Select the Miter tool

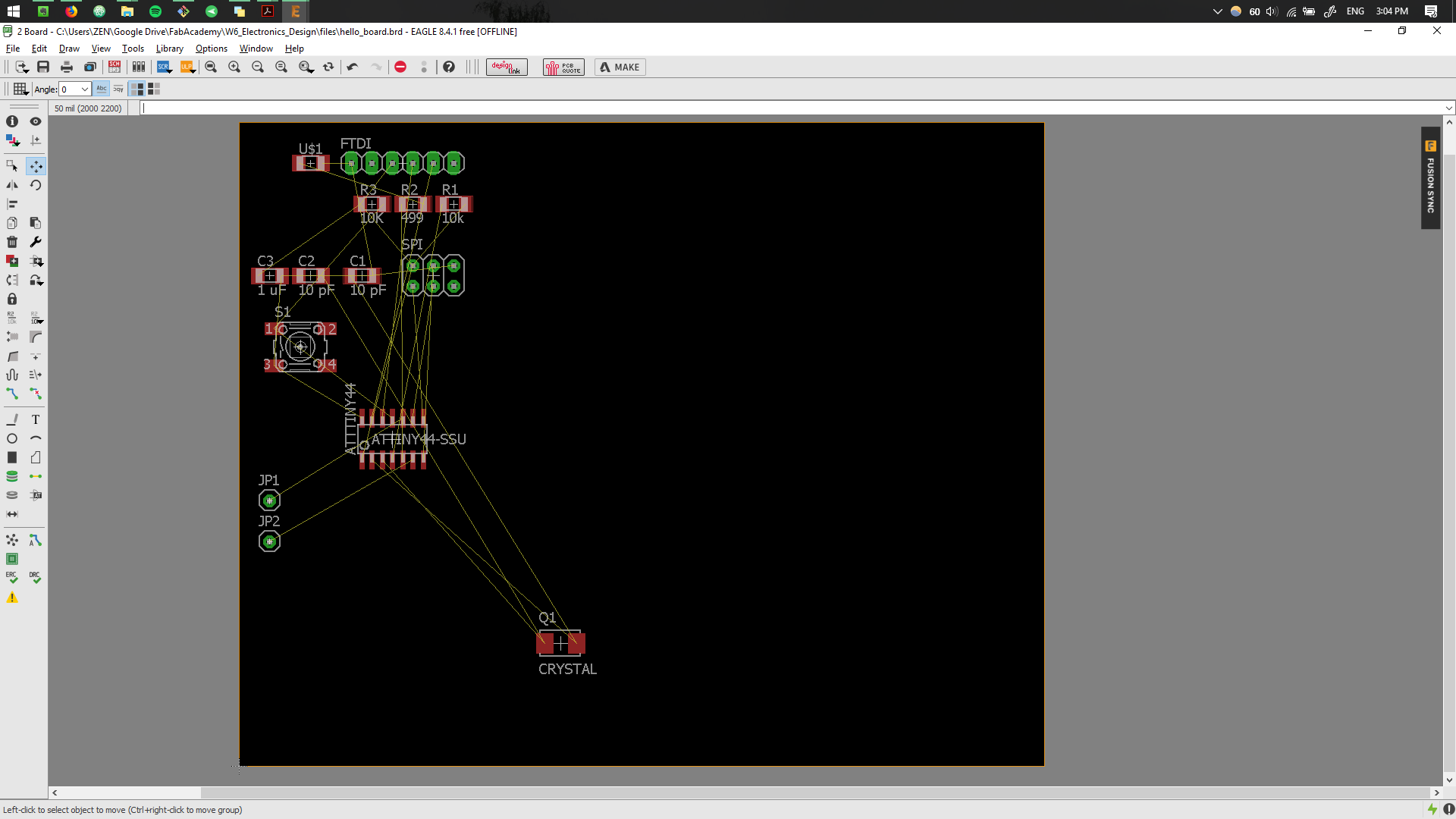coord(36,337)
